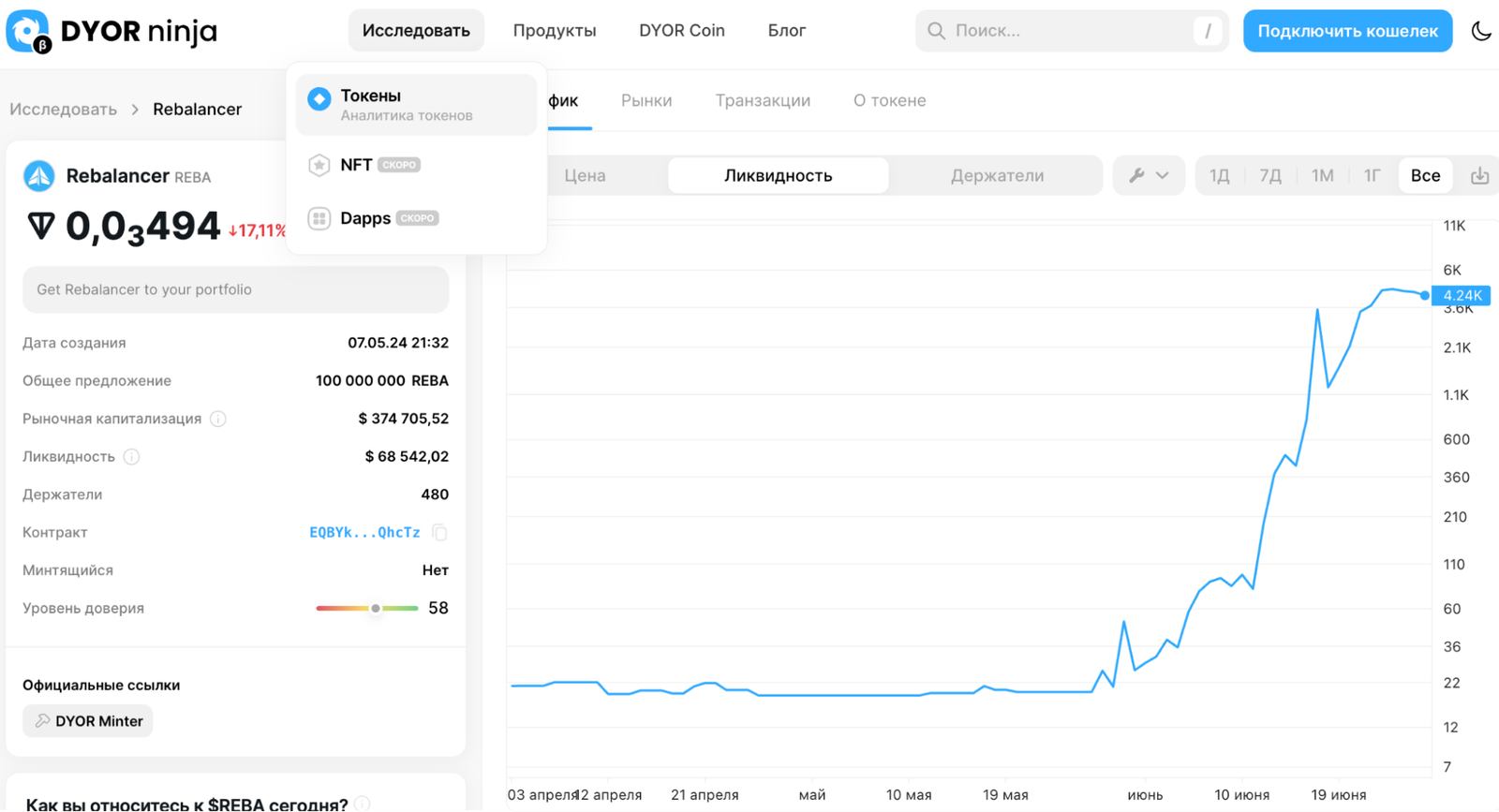The height and width of the screenshot is (812, 1499).
Task: Click the NFT menu entry
Action: pyautogui.click(x=416, y=165)
